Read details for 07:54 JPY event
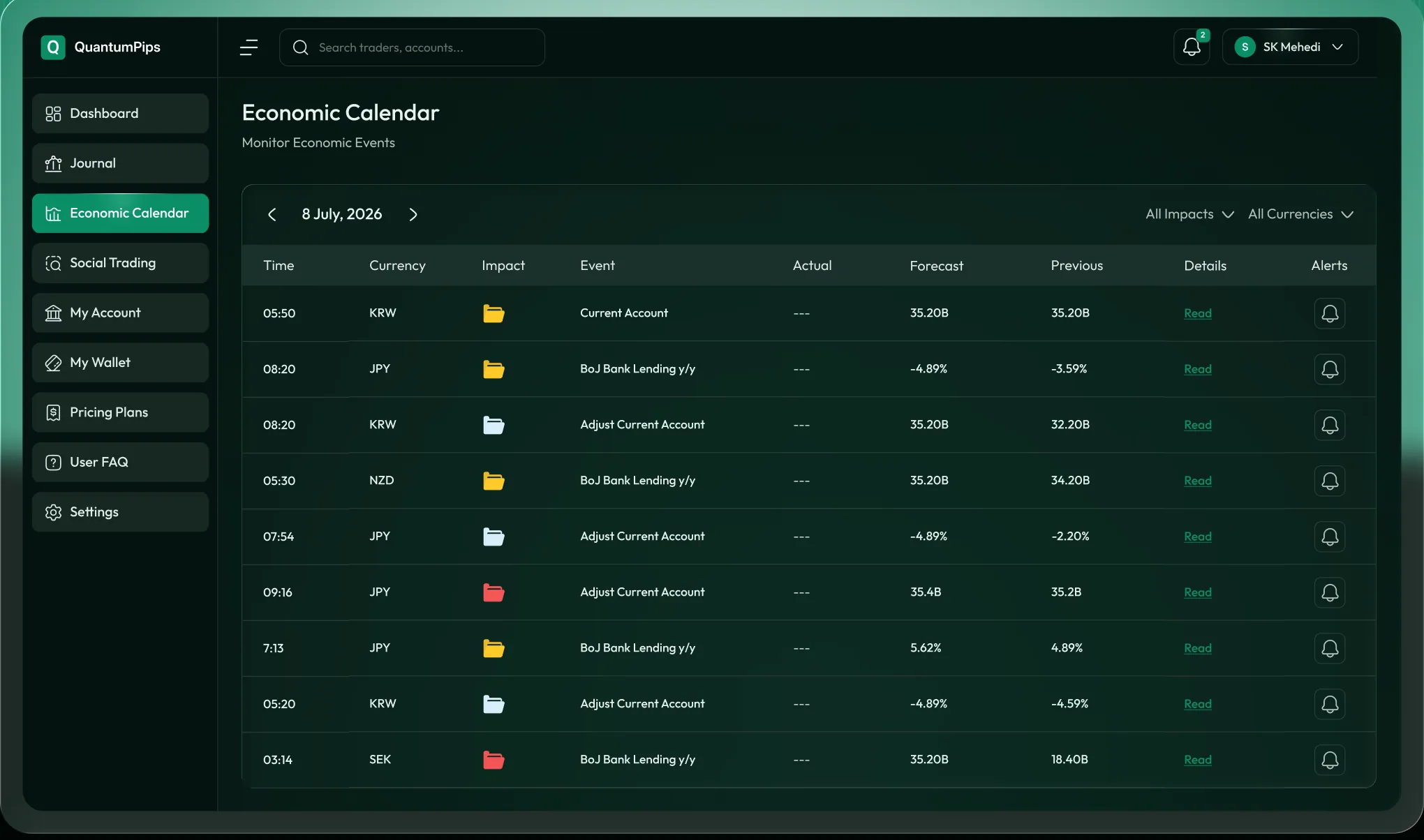The height and width of the screenshot is (840, 1424). point(1197,537)
